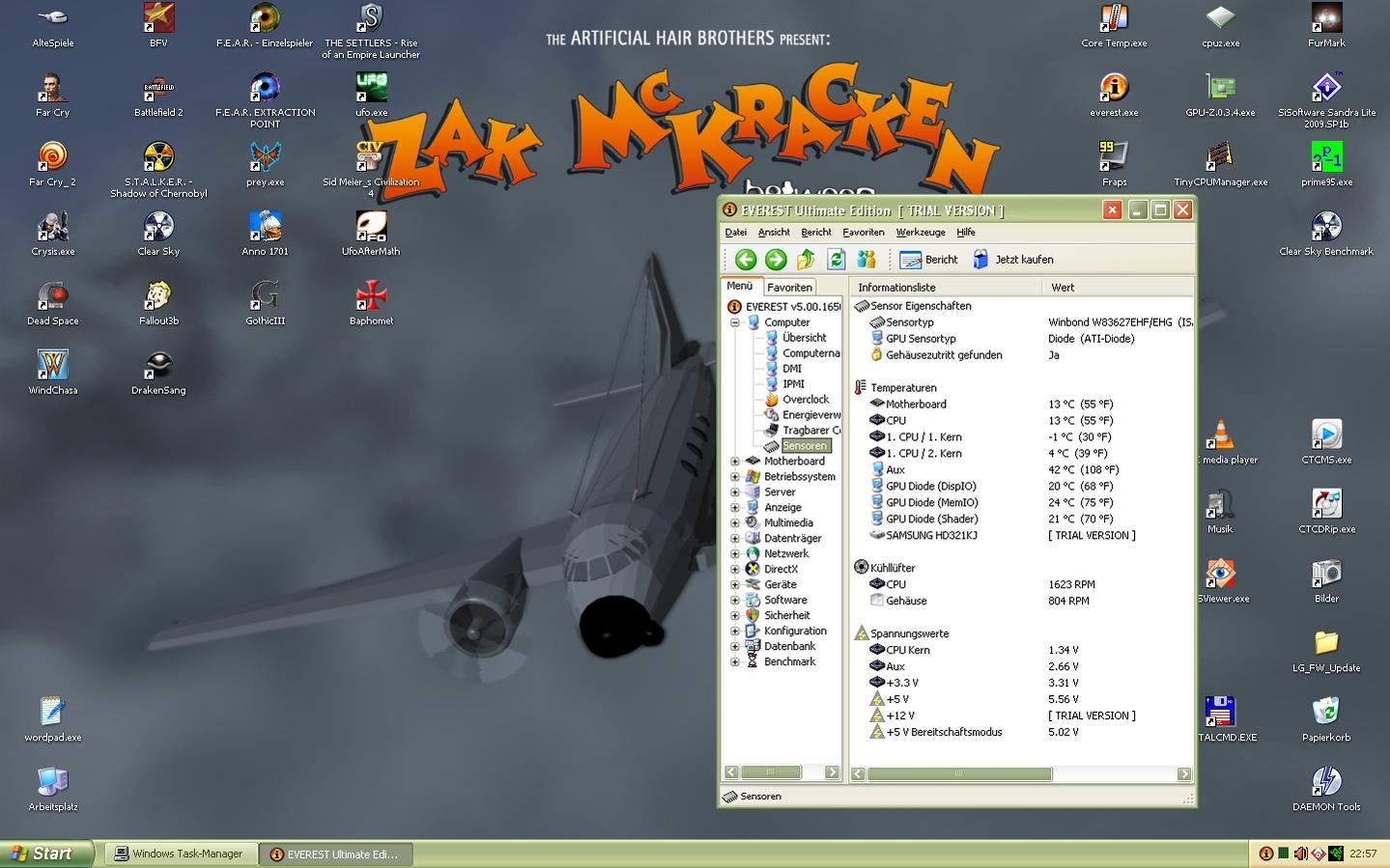The image size is (1390, 868).
Task: Expand the DirectX tree node
Action: (x=735, y=570)
